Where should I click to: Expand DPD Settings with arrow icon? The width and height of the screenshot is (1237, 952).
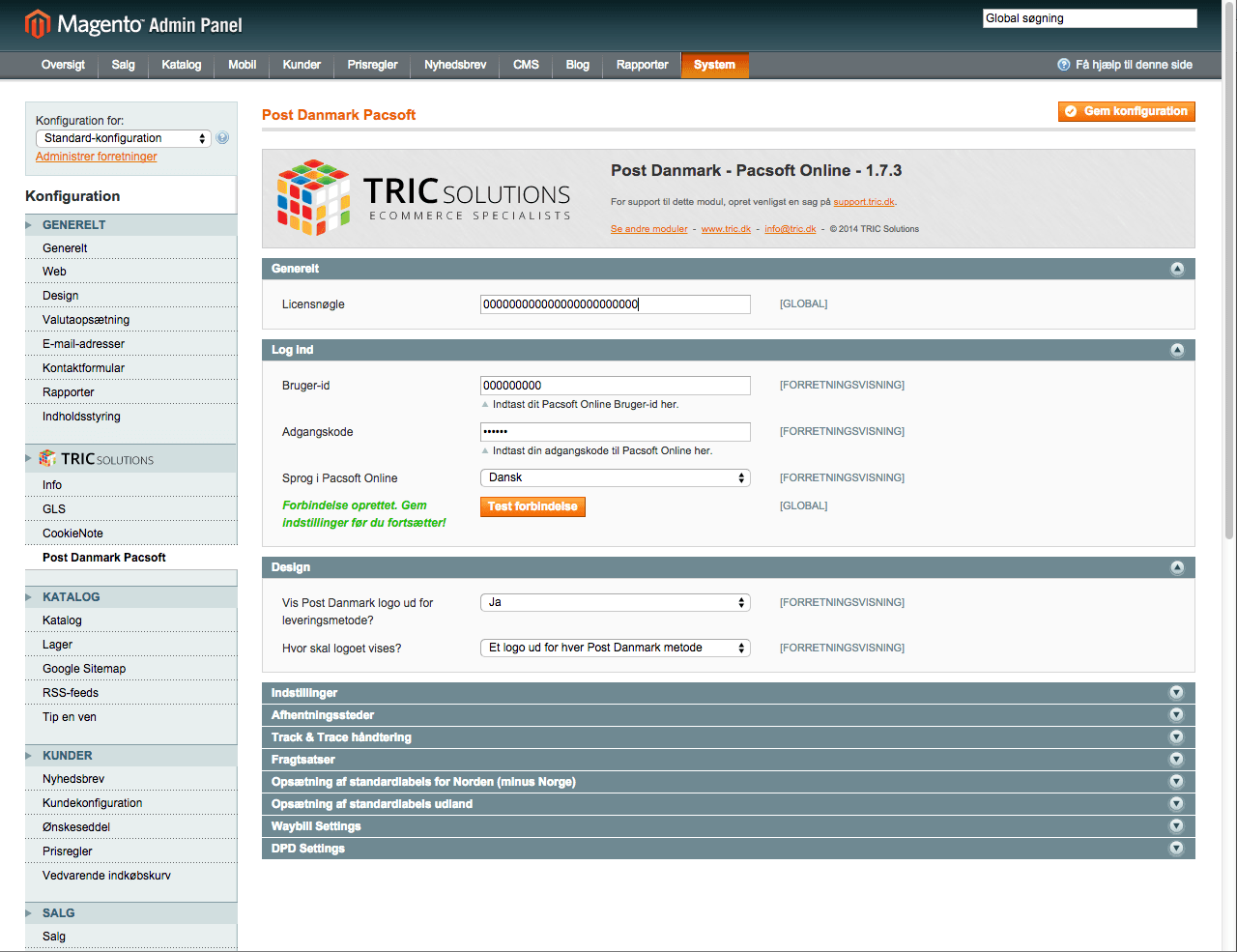coord(1176,849)
